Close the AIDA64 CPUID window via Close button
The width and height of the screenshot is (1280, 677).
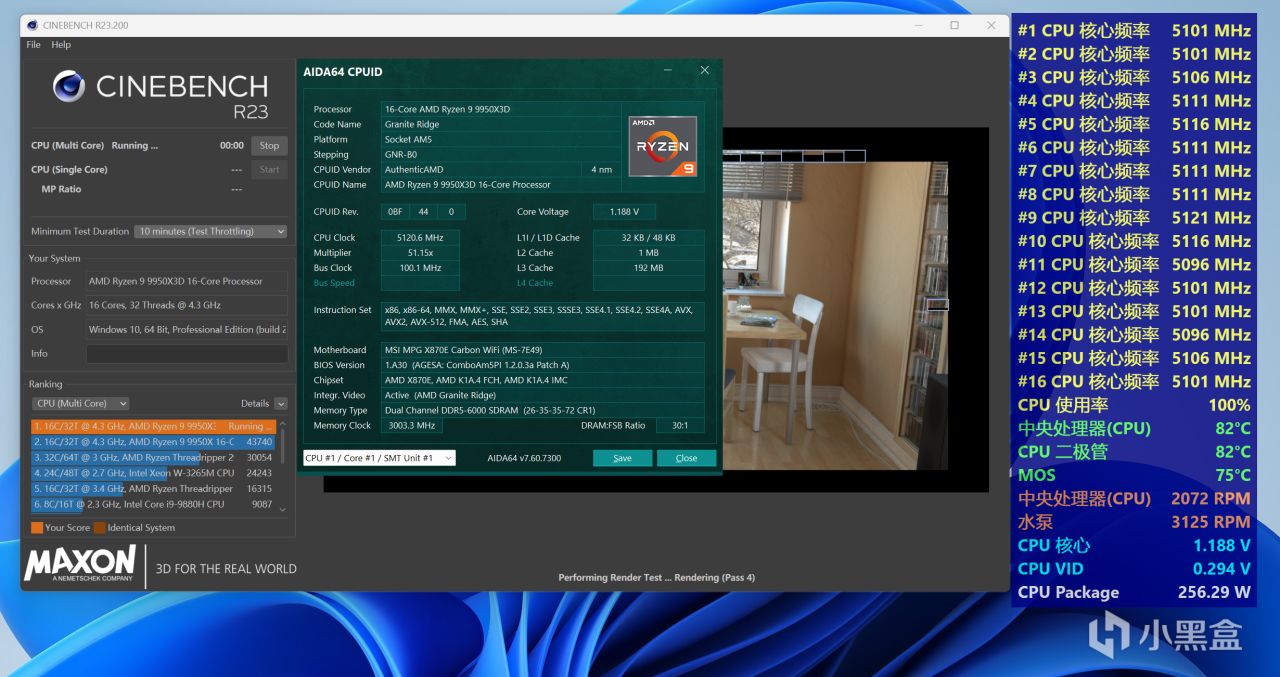coord(687,457)
